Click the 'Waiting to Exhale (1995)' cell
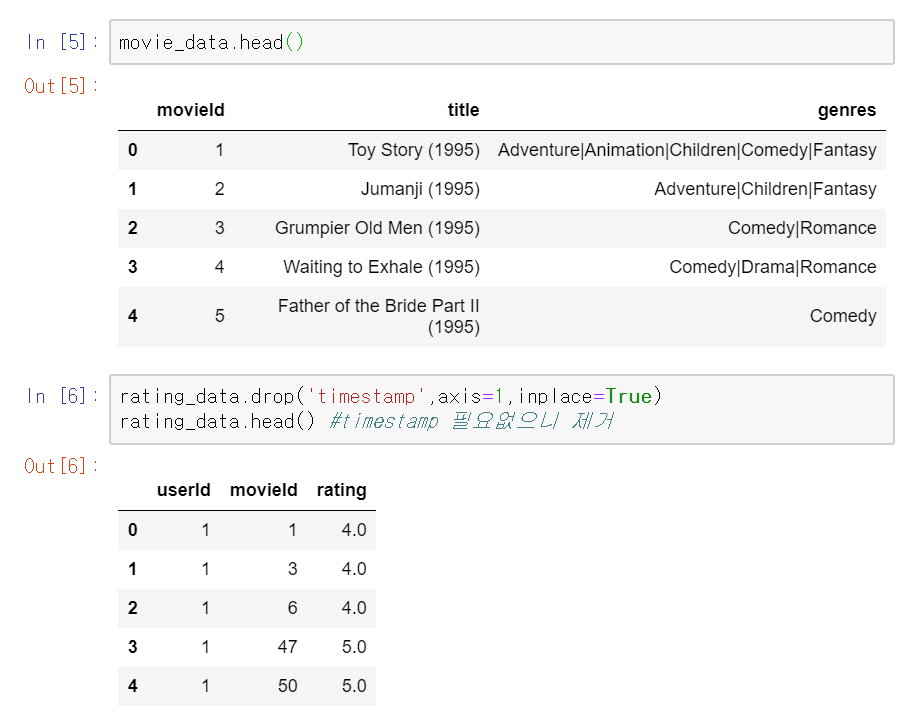This screenshot has height=714, width=908. click(x=382, y=267)
